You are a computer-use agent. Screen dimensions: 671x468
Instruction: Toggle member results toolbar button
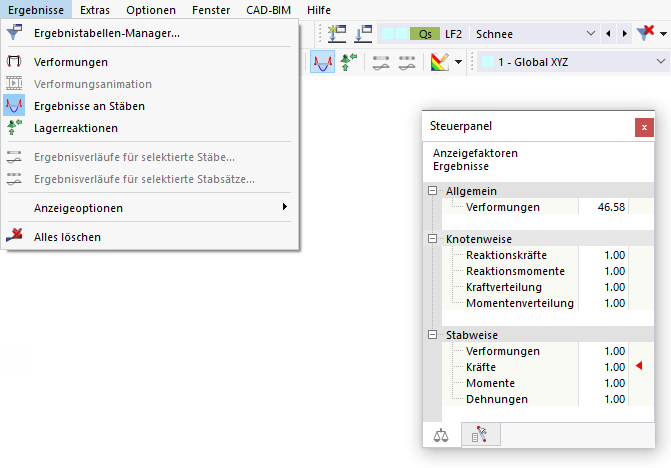(x=322, y=62)
